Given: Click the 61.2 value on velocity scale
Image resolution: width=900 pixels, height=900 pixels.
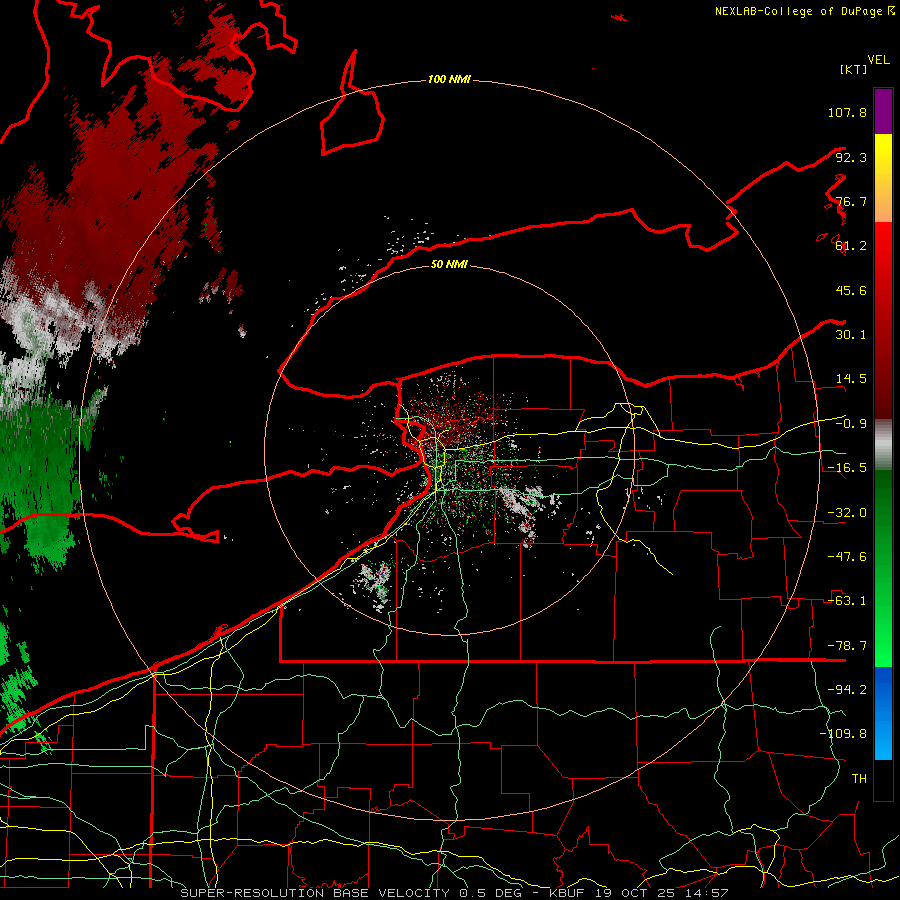Looking at the screenshot, I should [x=851, y=246].
